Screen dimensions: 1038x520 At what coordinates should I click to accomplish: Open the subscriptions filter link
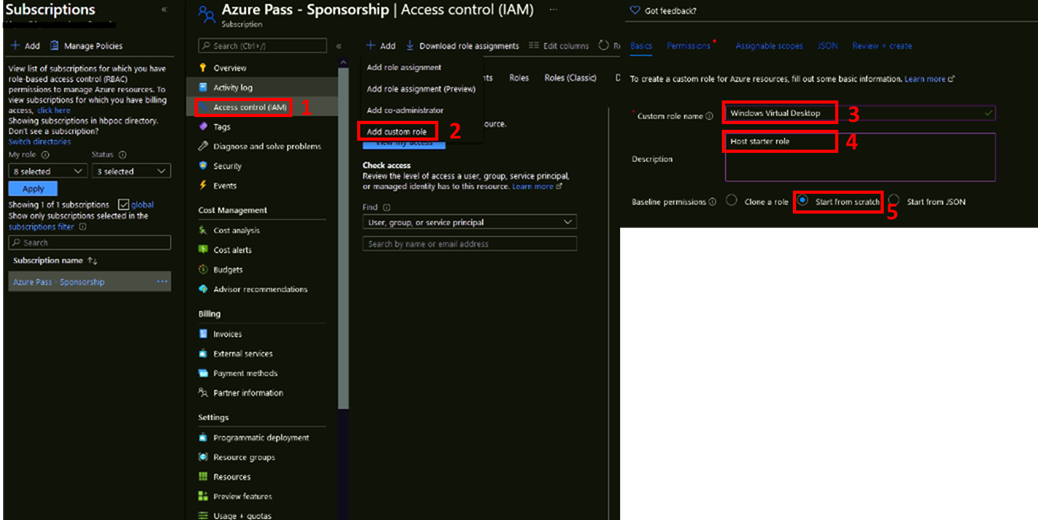pos(41,226)
